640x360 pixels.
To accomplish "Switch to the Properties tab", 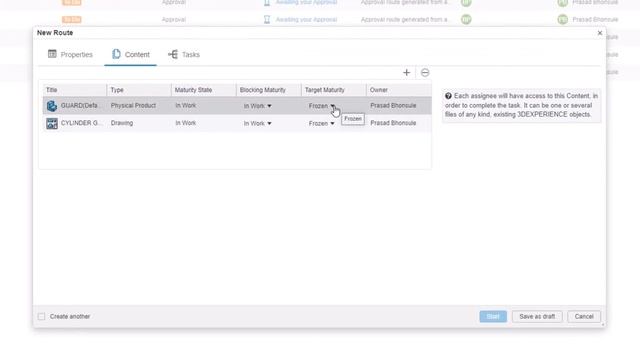I will [70, 54].
